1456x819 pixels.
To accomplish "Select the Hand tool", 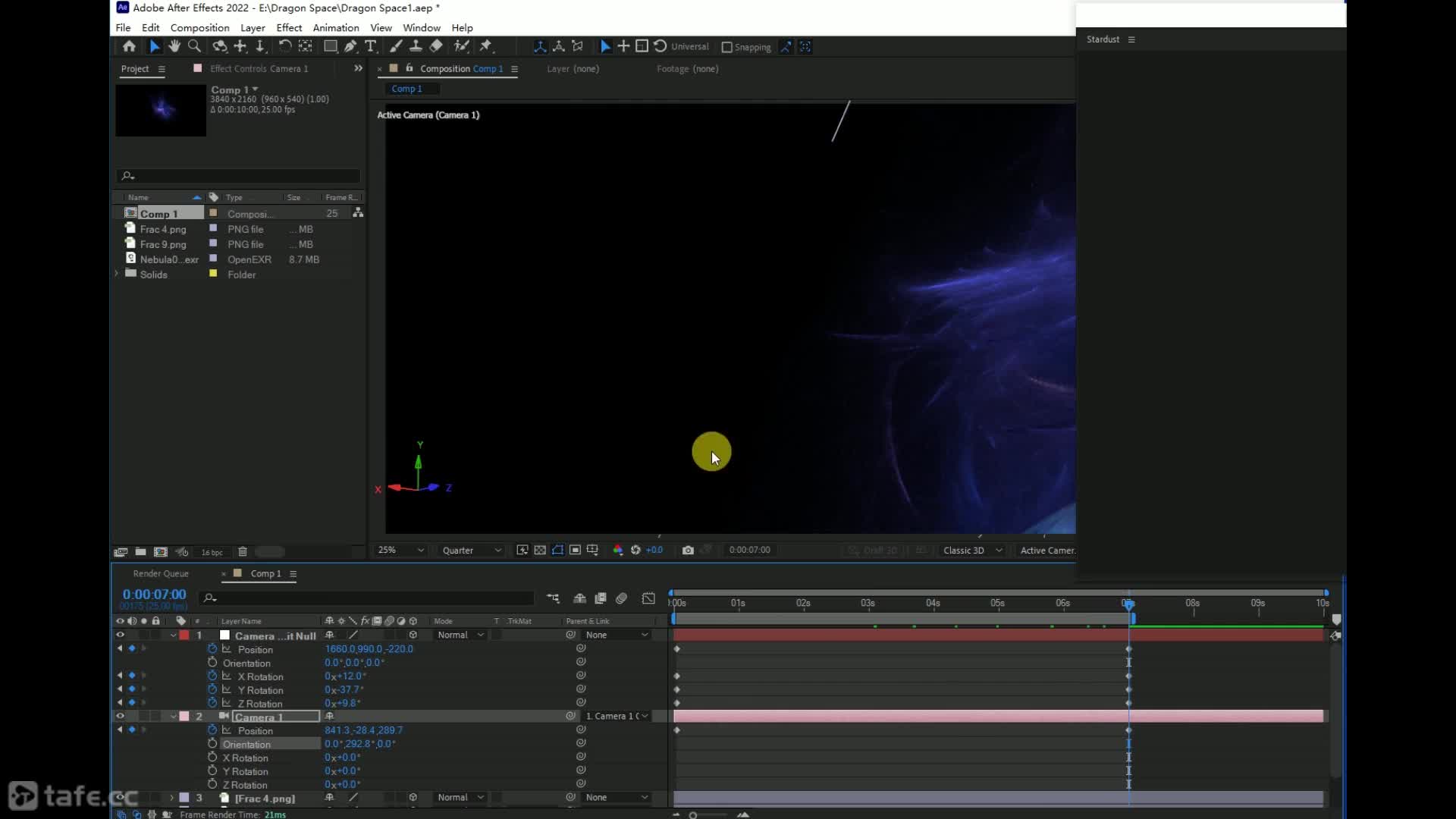I will click(x=174, y=46).
